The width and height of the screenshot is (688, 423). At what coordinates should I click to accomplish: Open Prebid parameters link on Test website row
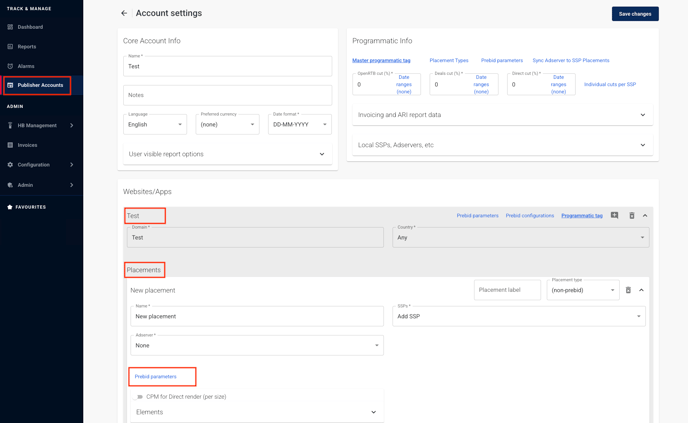(477, 216)
